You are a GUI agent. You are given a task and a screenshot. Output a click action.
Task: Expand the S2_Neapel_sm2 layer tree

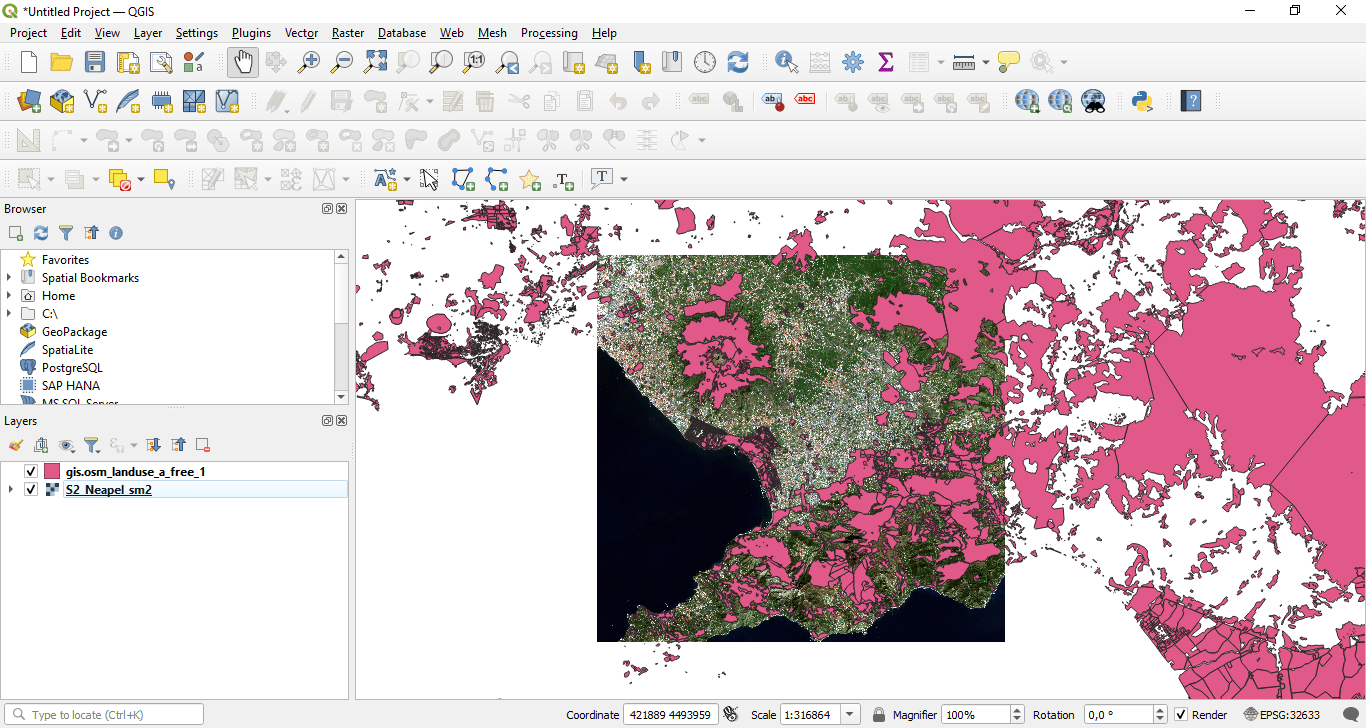[x=11, y=490]
